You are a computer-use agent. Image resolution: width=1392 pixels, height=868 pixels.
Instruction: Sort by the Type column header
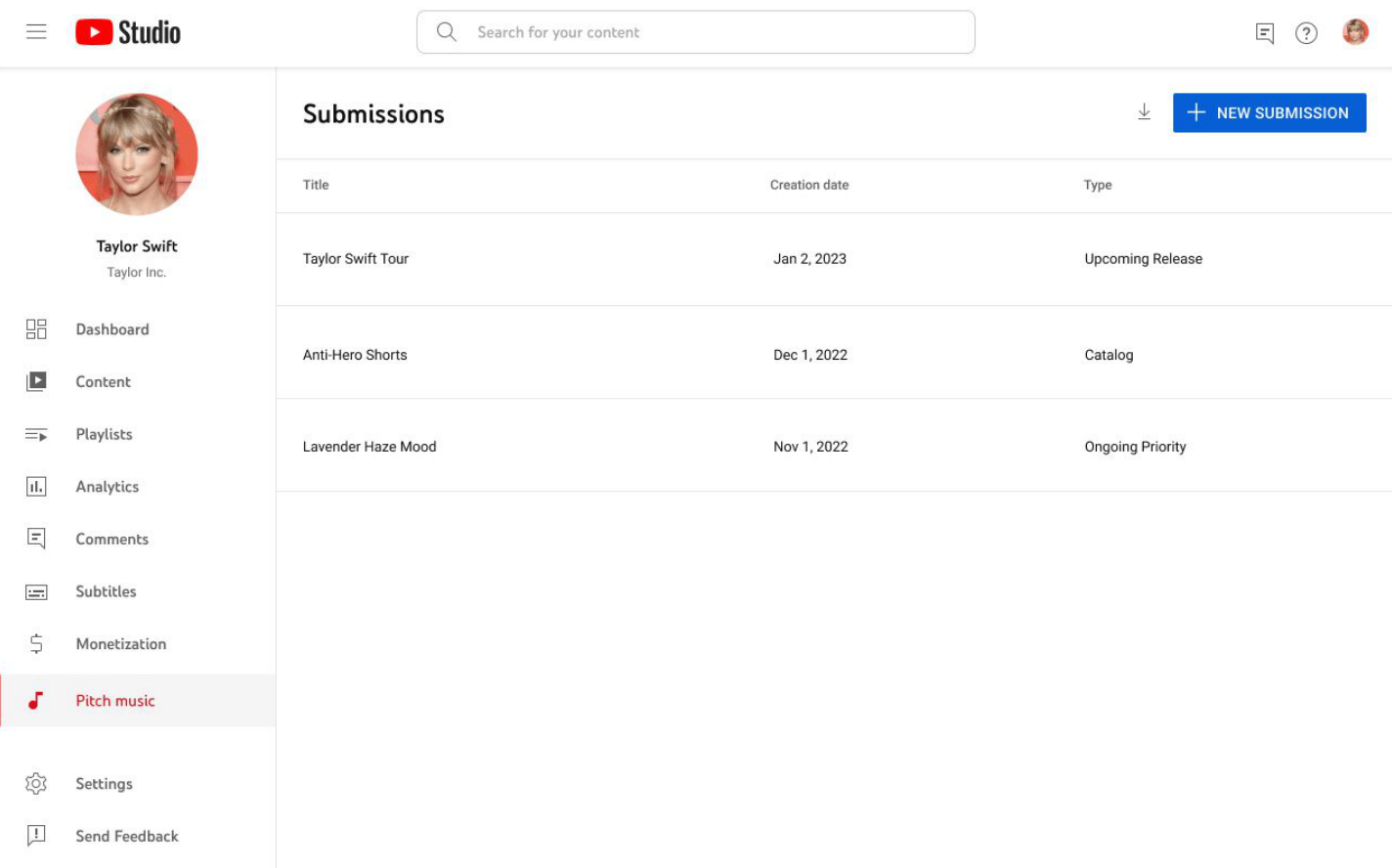[1098, 185]
